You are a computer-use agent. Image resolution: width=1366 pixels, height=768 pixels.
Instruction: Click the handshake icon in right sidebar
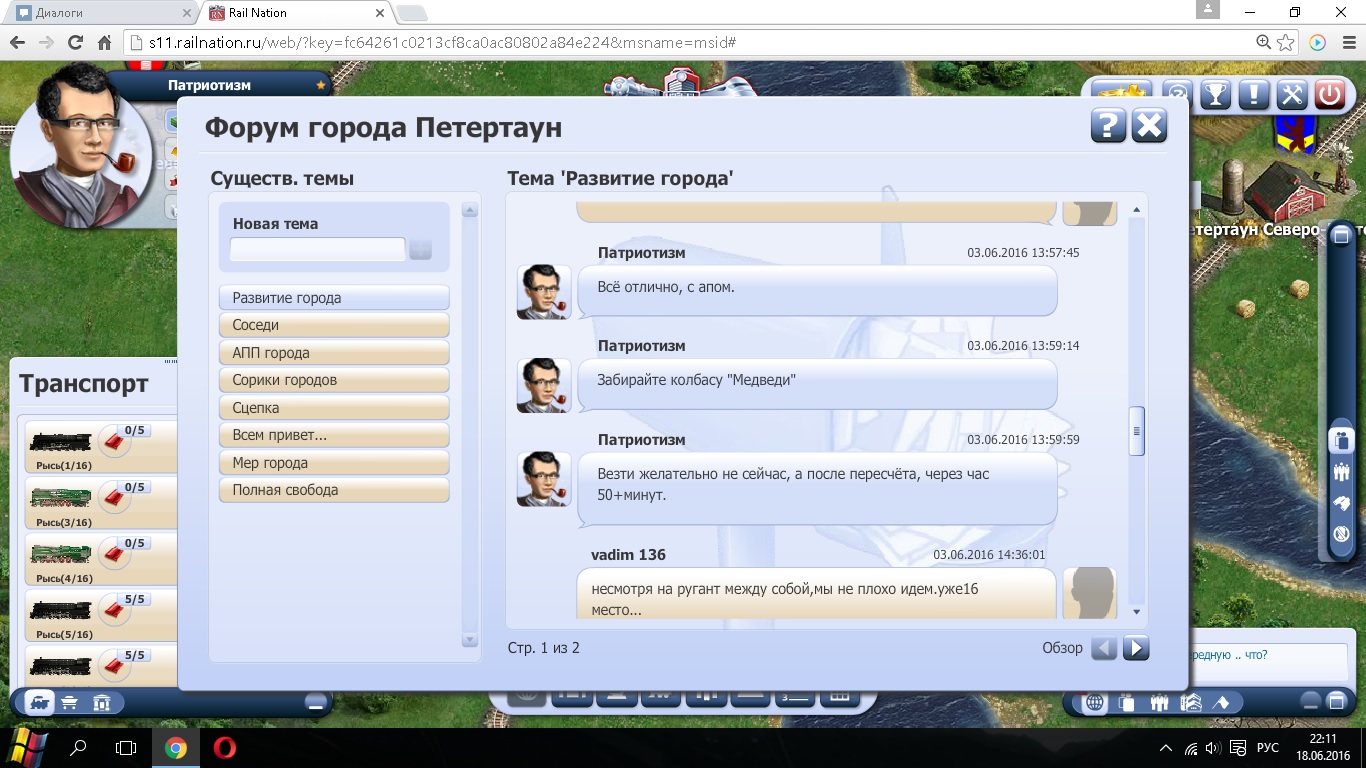(x=1341, y=503)
